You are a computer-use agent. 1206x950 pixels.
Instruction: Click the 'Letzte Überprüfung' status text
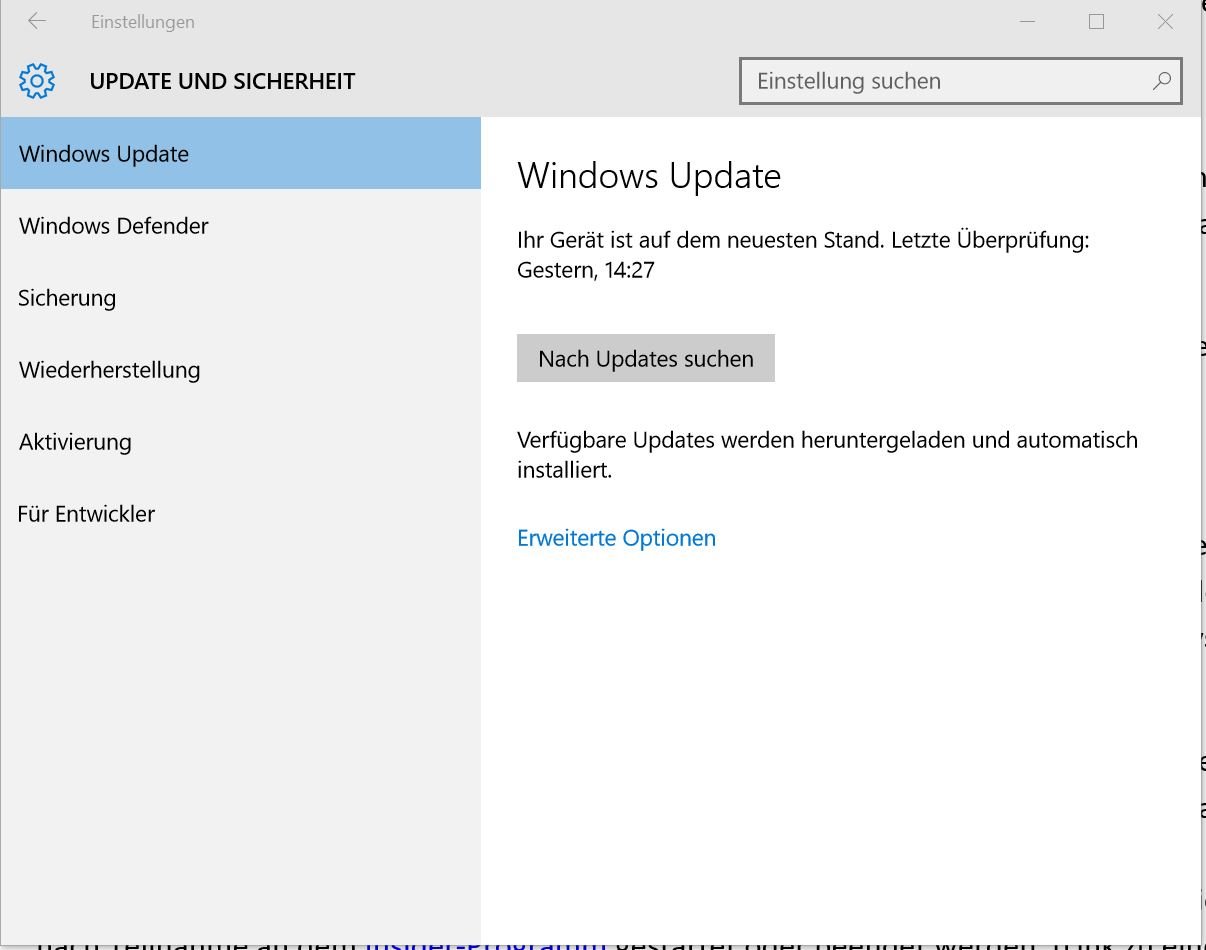pyautogui.click(x=1022, y=240)
